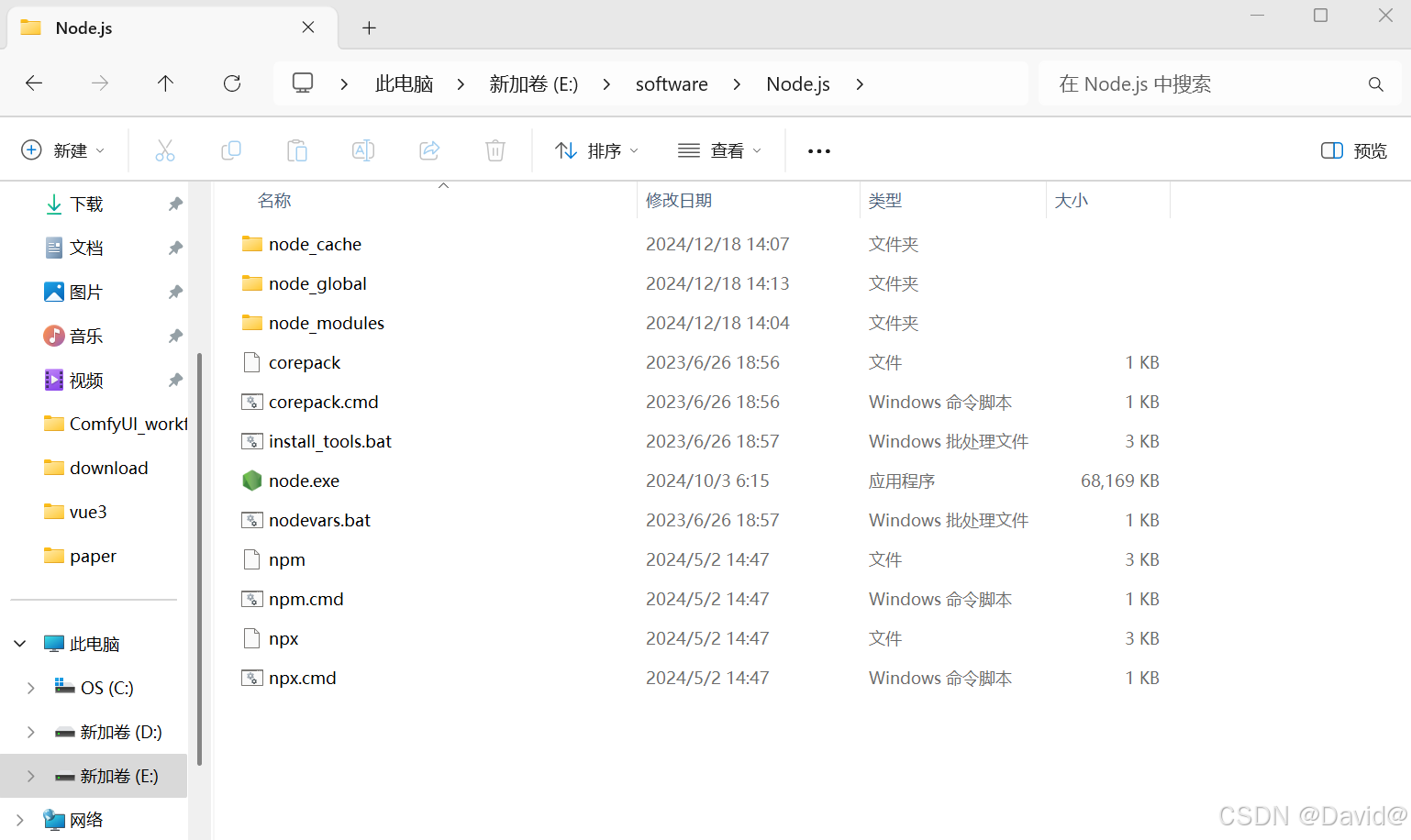Open a new tab with plus button
The width and height of the screenshot is (1411, 840).
coord(369,28)
